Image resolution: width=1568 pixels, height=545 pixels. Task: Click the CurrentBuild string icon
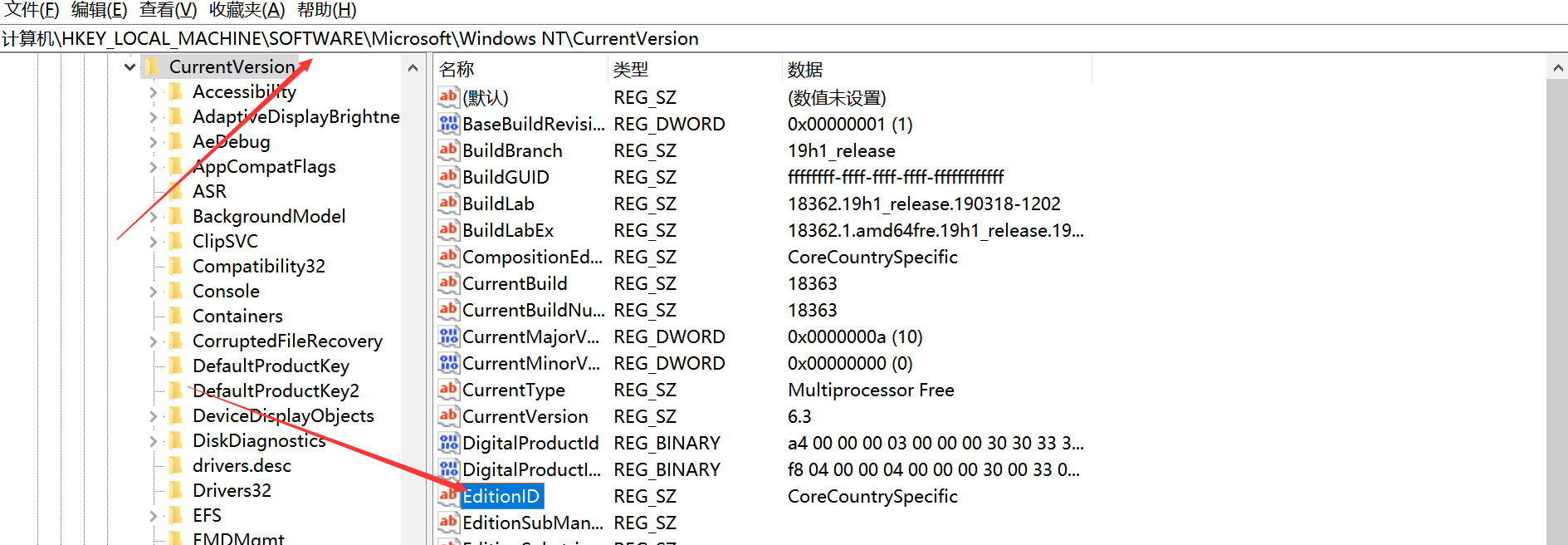448,283
